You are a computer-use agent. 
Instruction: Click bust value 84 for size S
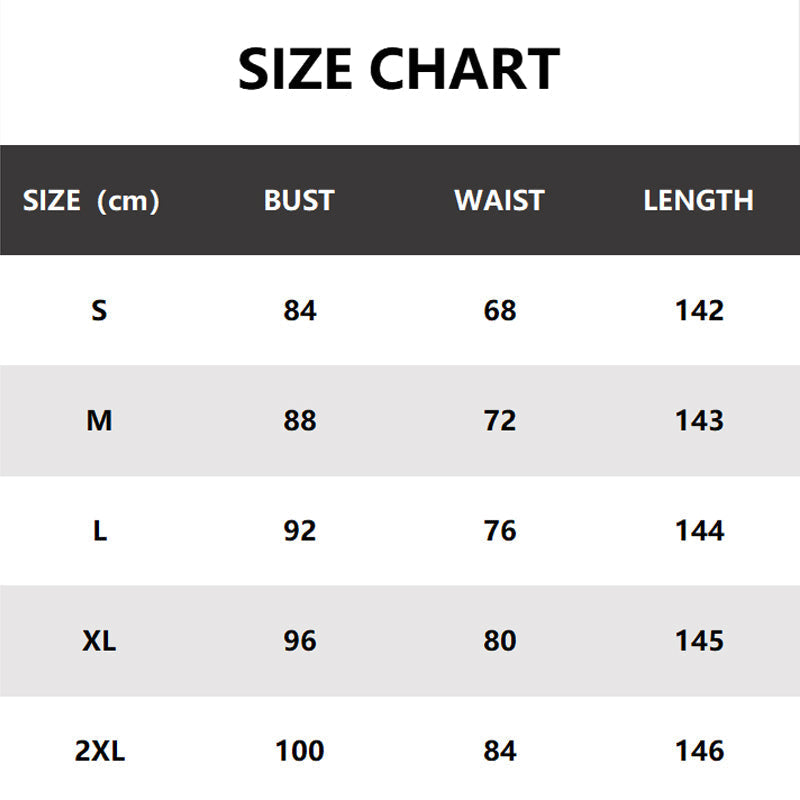299,310
